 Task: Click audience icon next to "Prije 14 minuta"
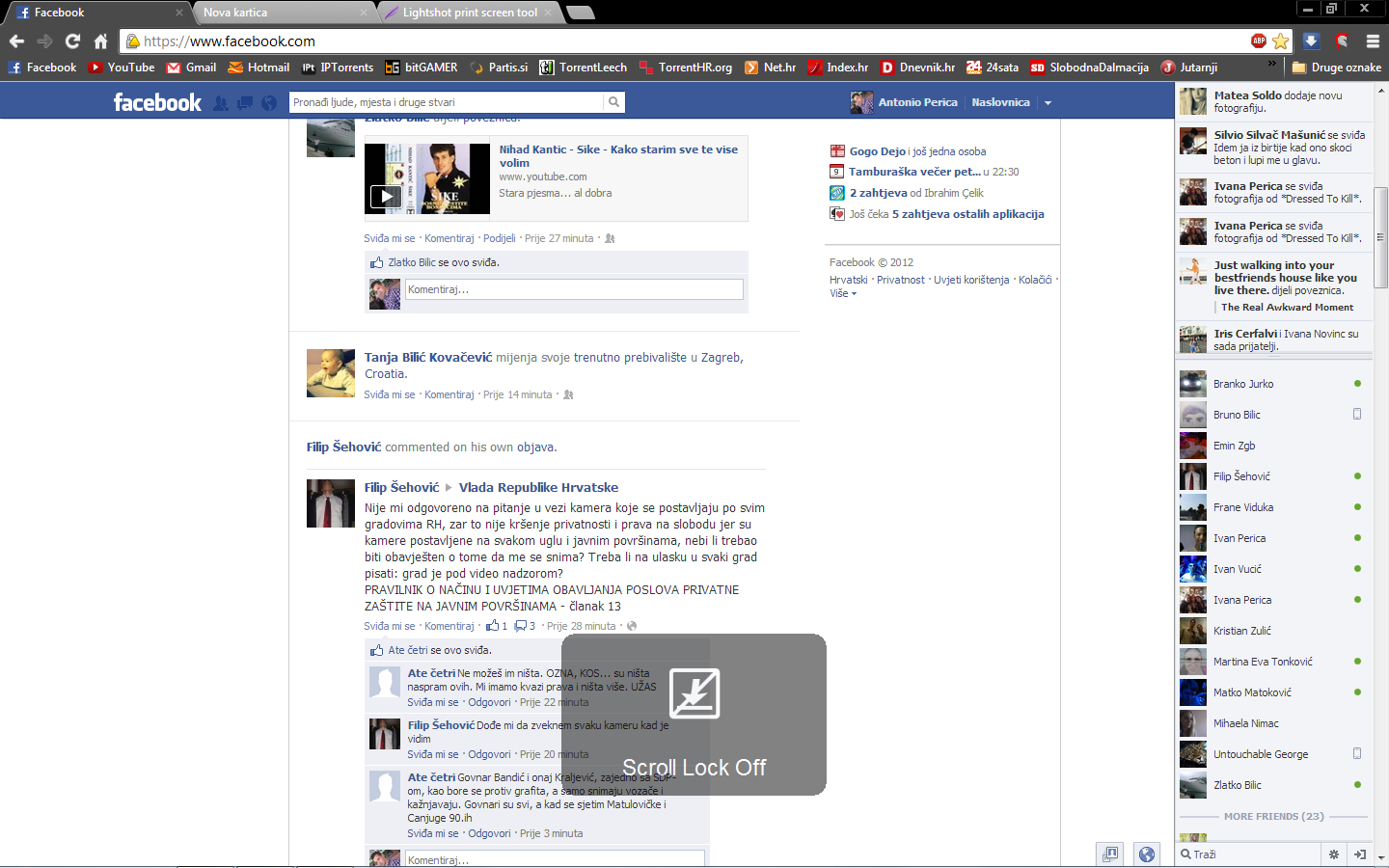(568, 394)
